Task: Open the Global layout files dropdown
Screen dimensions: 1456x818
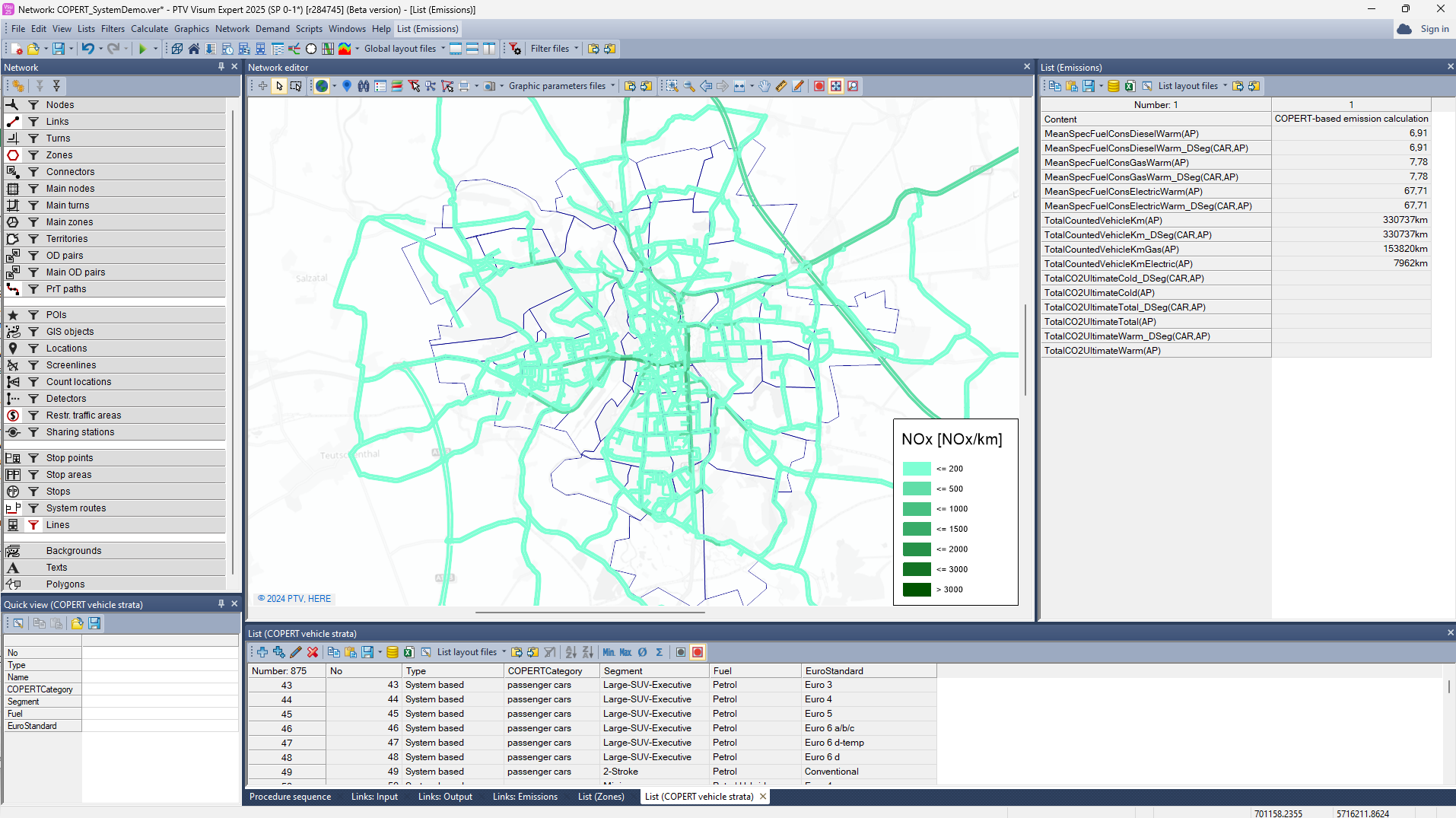Action: [x=405, y=49]
